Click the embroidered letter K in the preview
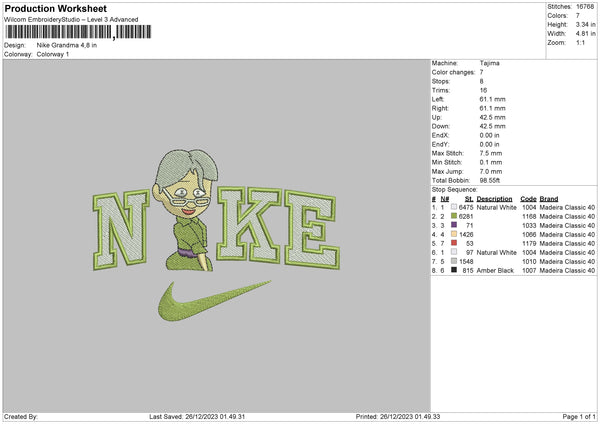This screenshot has width=600, height=424. point(249,224)
